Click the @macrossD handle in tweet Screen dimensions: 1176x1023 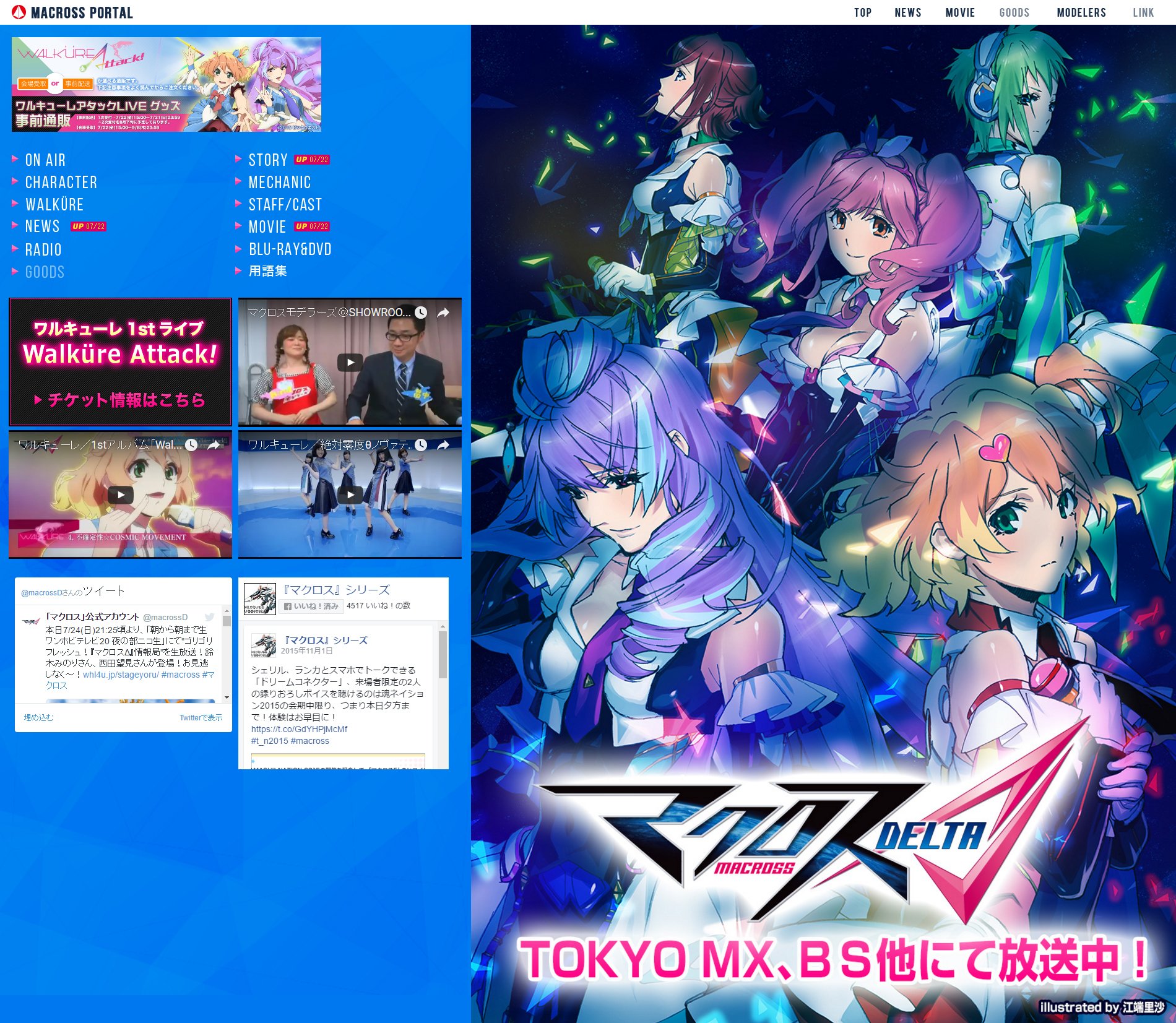pyautogui.click(x=165, y=617)
